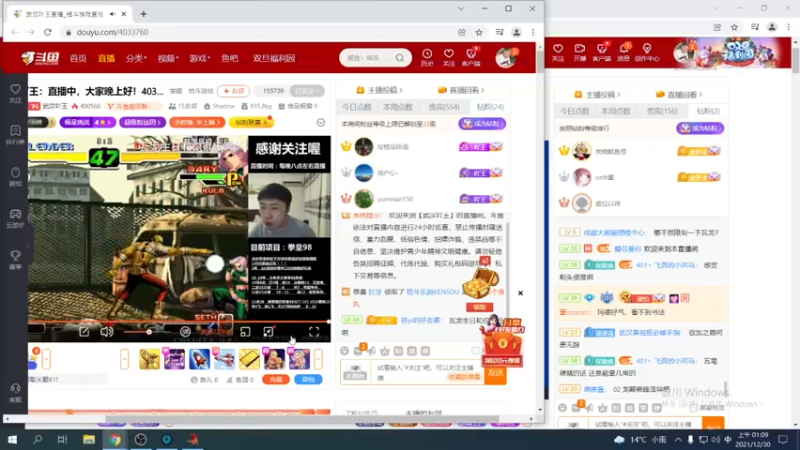Expand the gift bar right chevron
This screenshot has height=450, width=800.
318,359
